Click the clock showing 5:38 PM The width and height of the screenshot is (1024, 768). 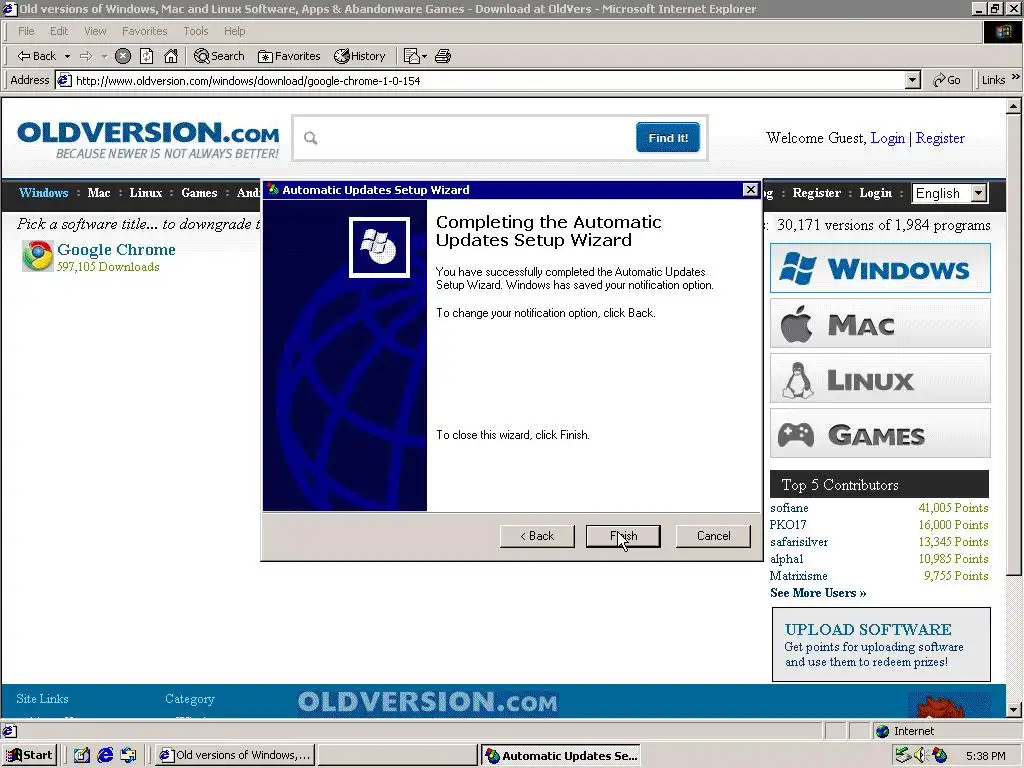click(x=985, y=756)
